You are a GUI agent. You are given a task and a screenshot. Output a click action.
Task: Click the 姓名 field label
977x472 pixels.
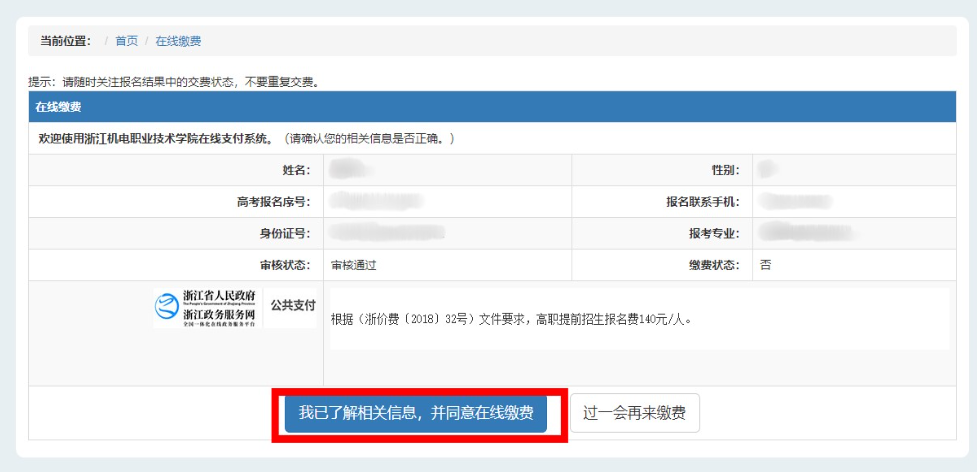pyautogui.click(x=295, y=170)
